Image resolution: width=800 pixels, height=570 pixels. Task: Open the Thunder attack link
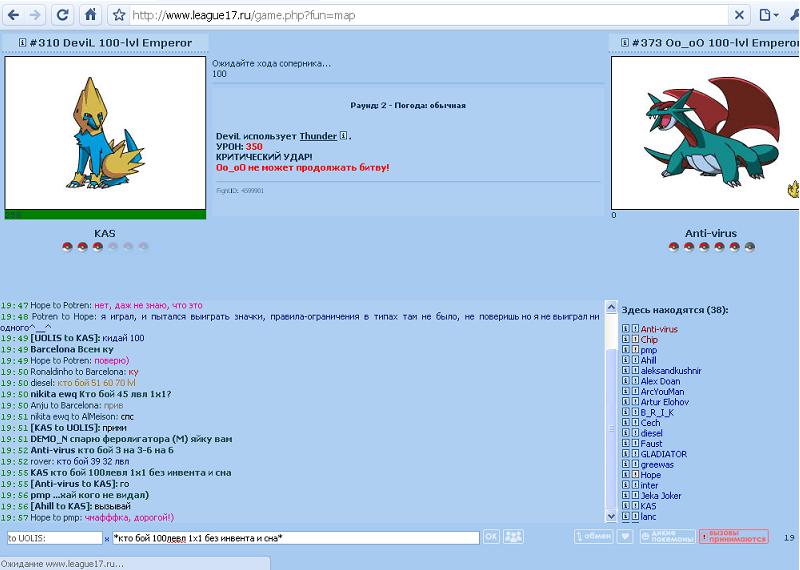click(318, 136)
